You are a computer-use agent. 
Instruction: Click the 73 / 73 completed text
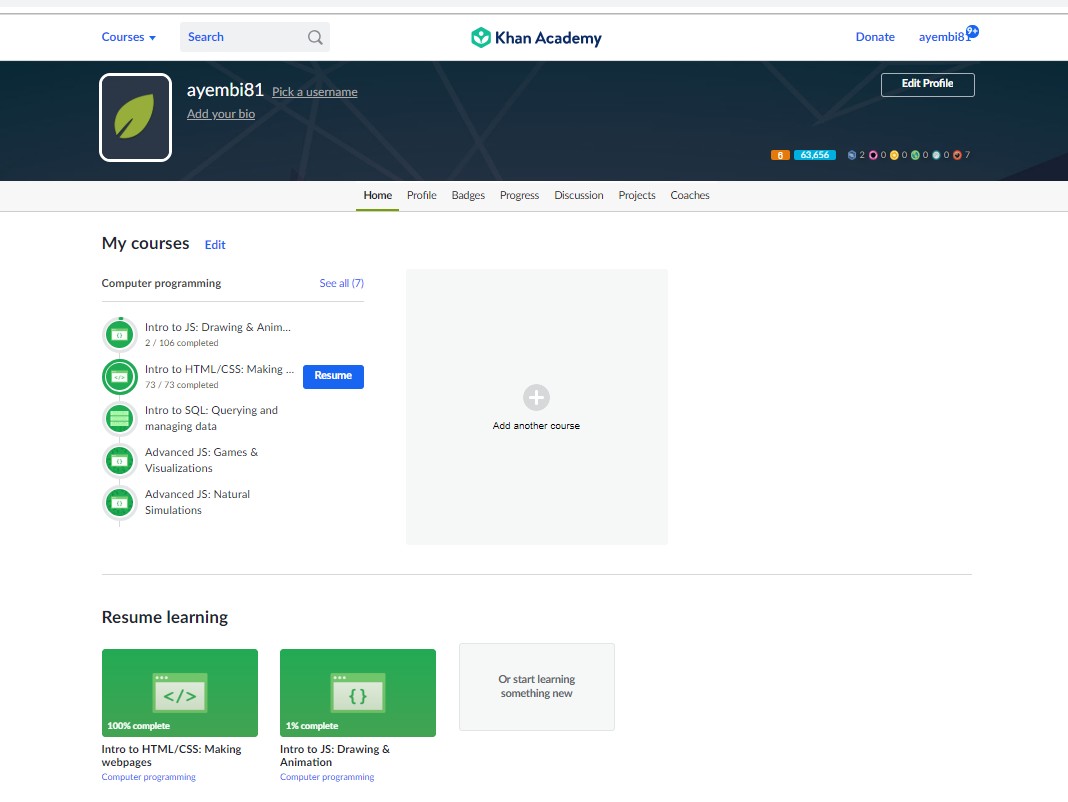click(x=181, y=385)
